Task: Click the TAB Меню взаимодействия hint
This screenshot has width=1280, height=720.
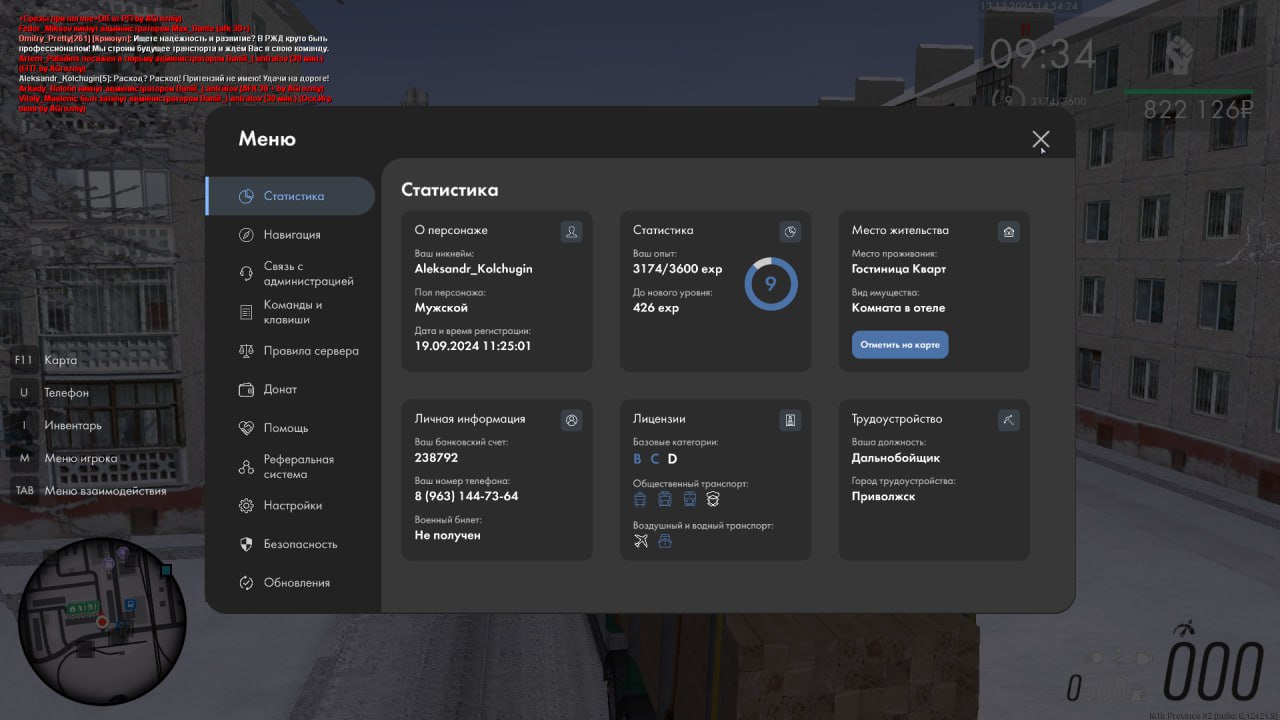Action: pos(89,491)
